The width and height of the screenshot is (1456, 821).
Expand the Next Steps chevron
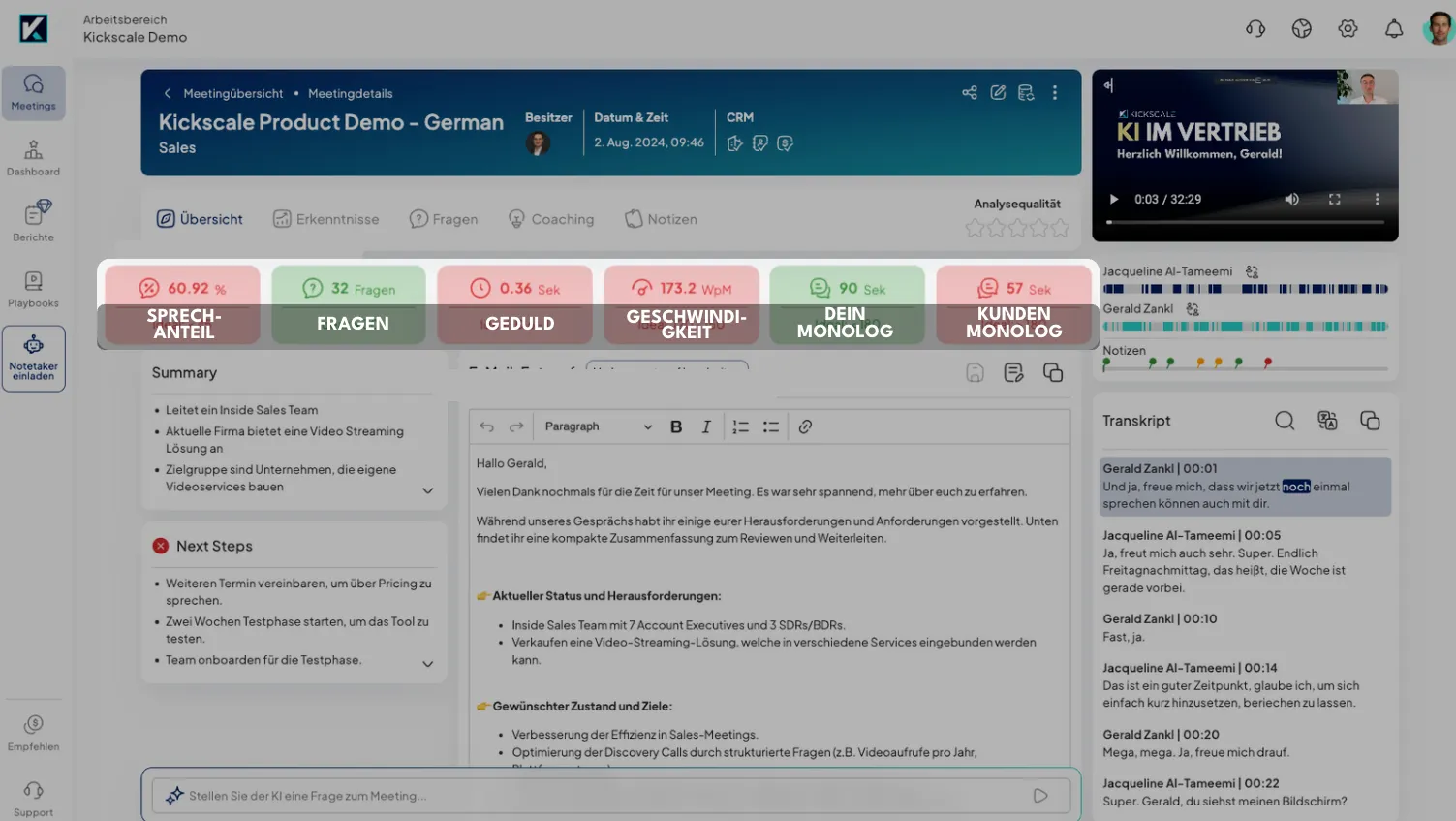[428, 664]
